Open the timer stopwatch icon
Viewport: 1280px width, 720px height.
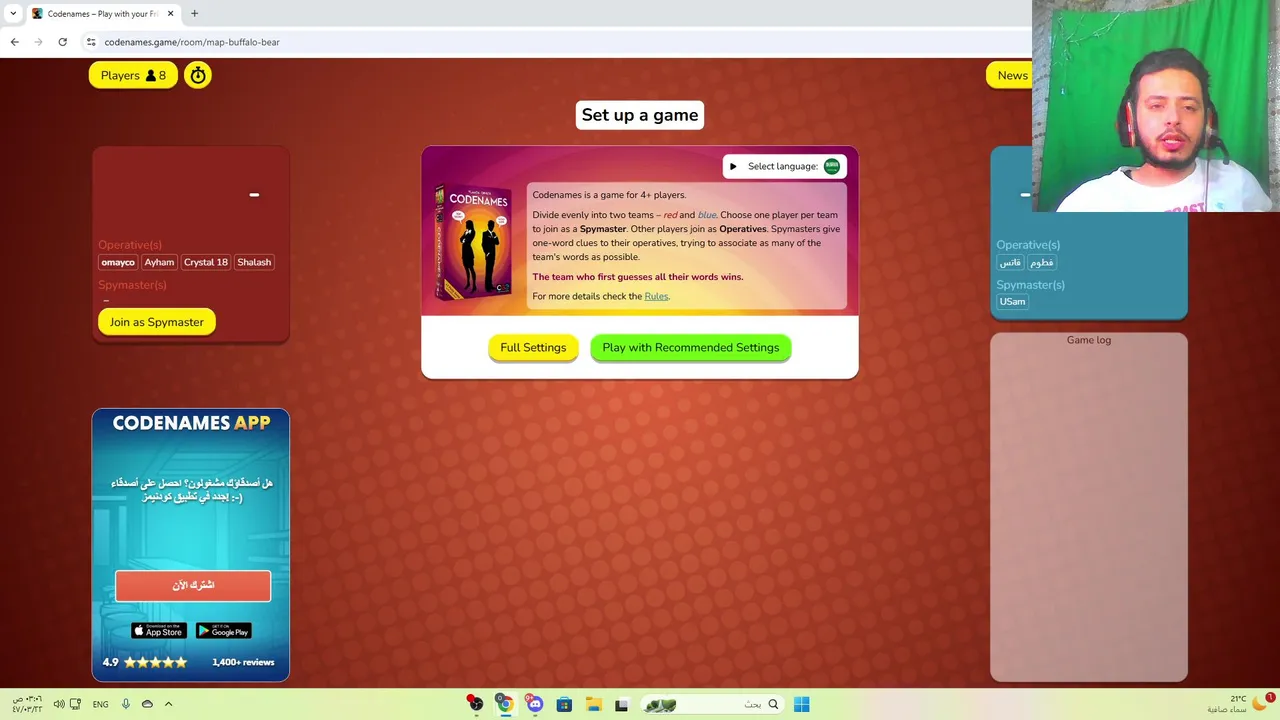pyautogui.click(x=198, y=75)
